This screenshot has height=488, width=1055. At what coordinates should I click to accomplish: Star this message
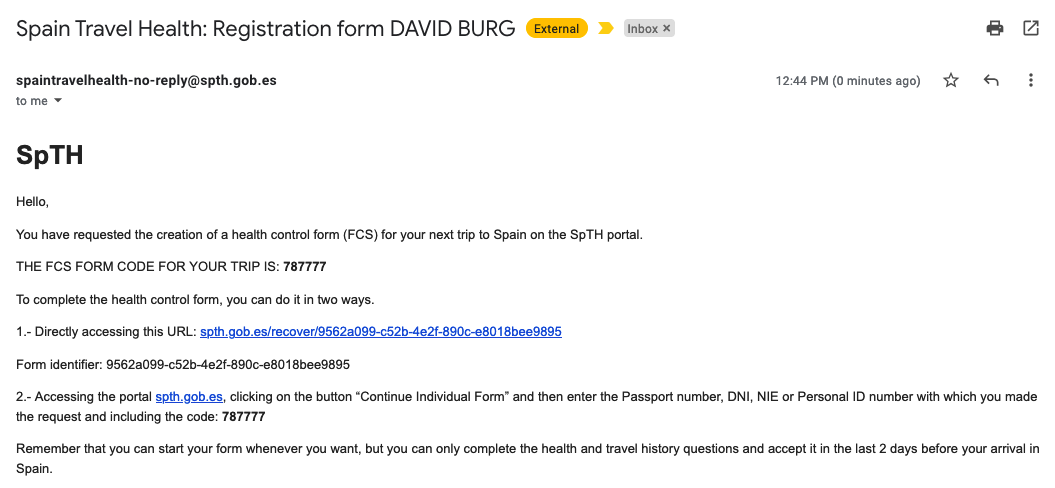point(951,81)
